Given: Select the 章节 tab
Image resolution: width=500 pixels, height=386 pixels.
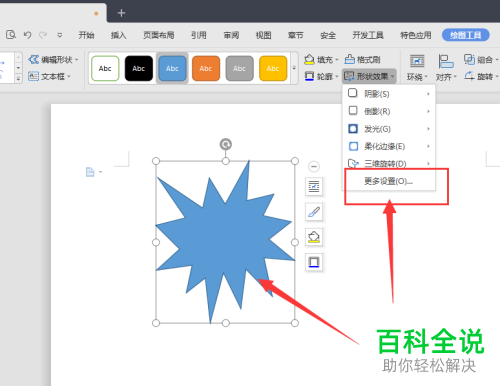Looking at the screenshot, I should [x=296, y=35].
